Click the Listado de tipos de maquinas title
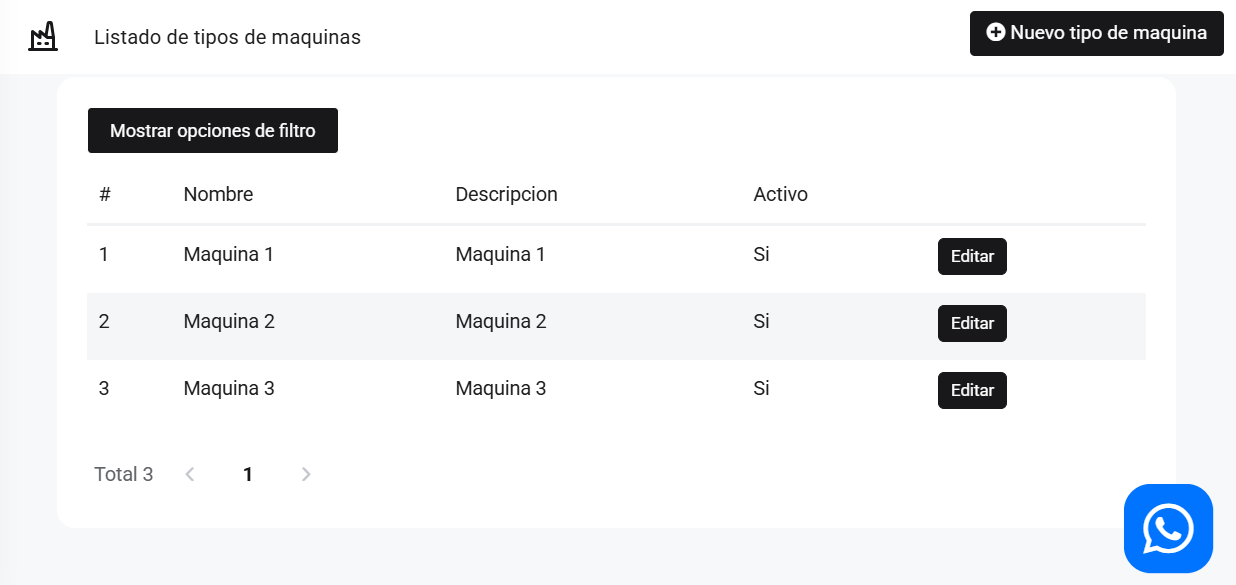This screenshot has width=1236, height=585. 227,37
